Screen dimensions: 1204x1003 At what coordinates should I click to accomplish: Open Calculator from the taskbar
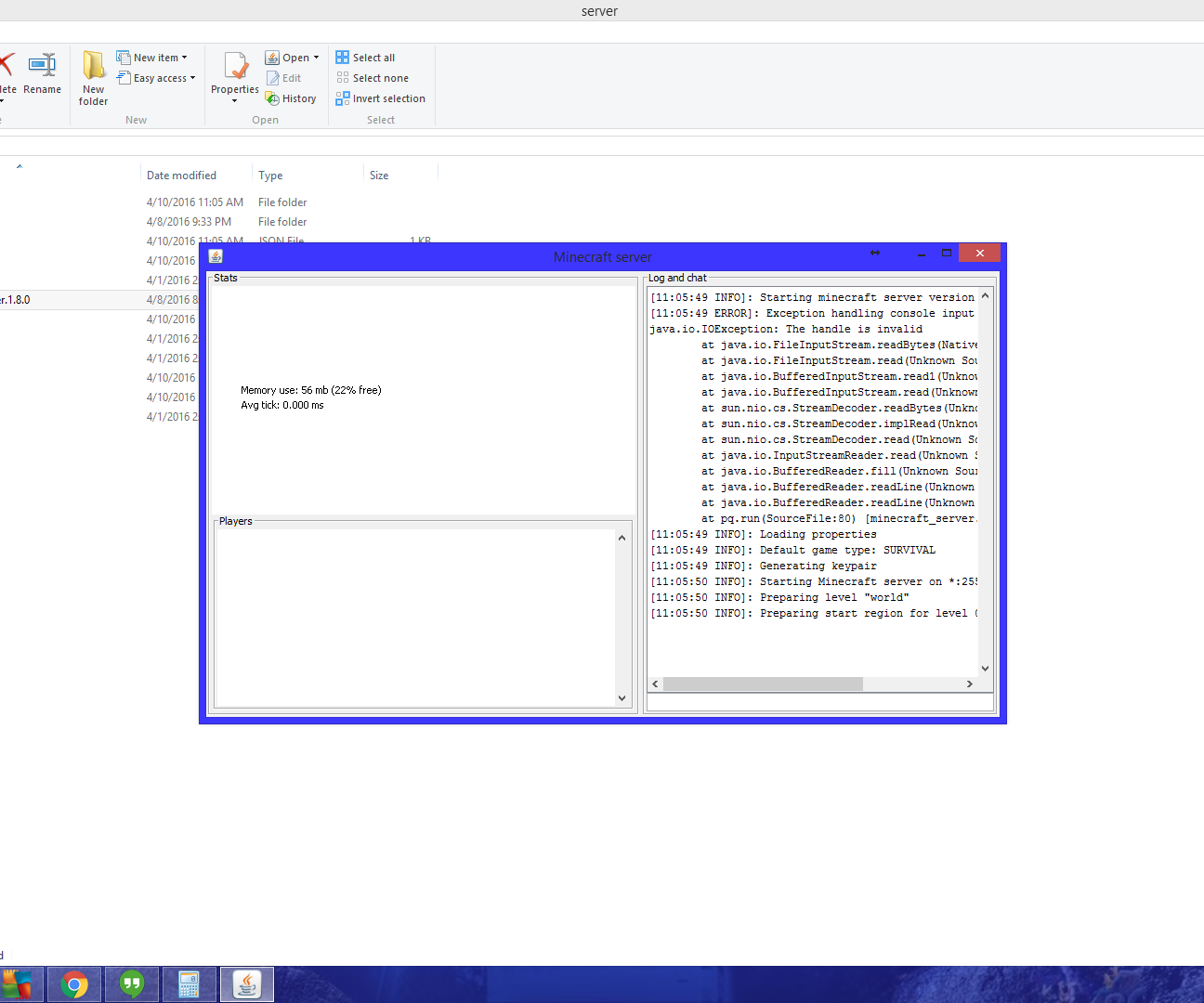pyautogui.click(x=190, y=984)
